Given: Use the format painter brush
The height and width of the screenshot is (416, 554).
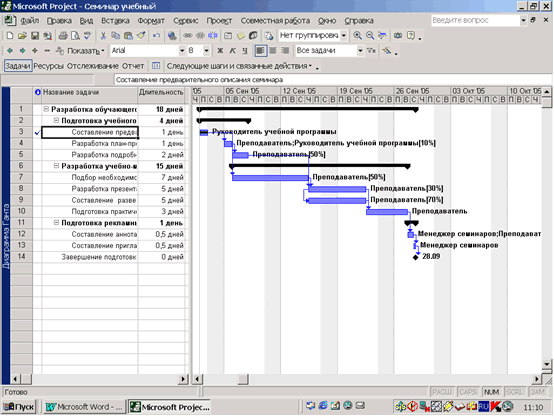Looking at the screenshot, I should pos(141,35).
